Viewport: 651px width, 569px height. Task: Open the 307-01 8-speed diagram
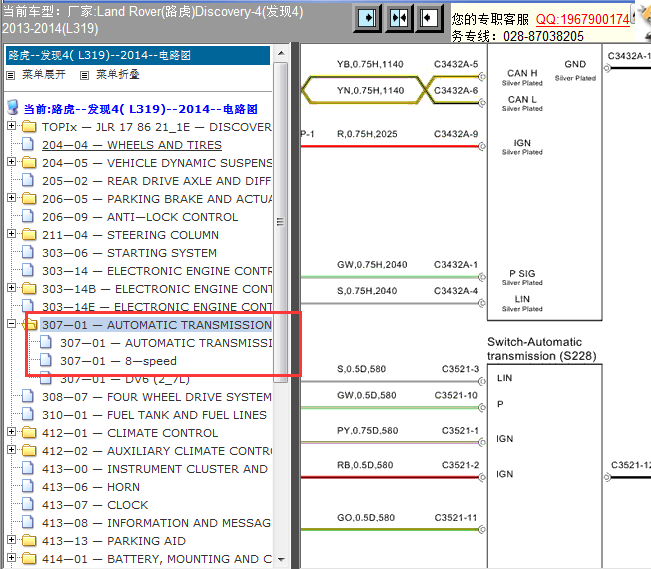(x=118, y=361)
